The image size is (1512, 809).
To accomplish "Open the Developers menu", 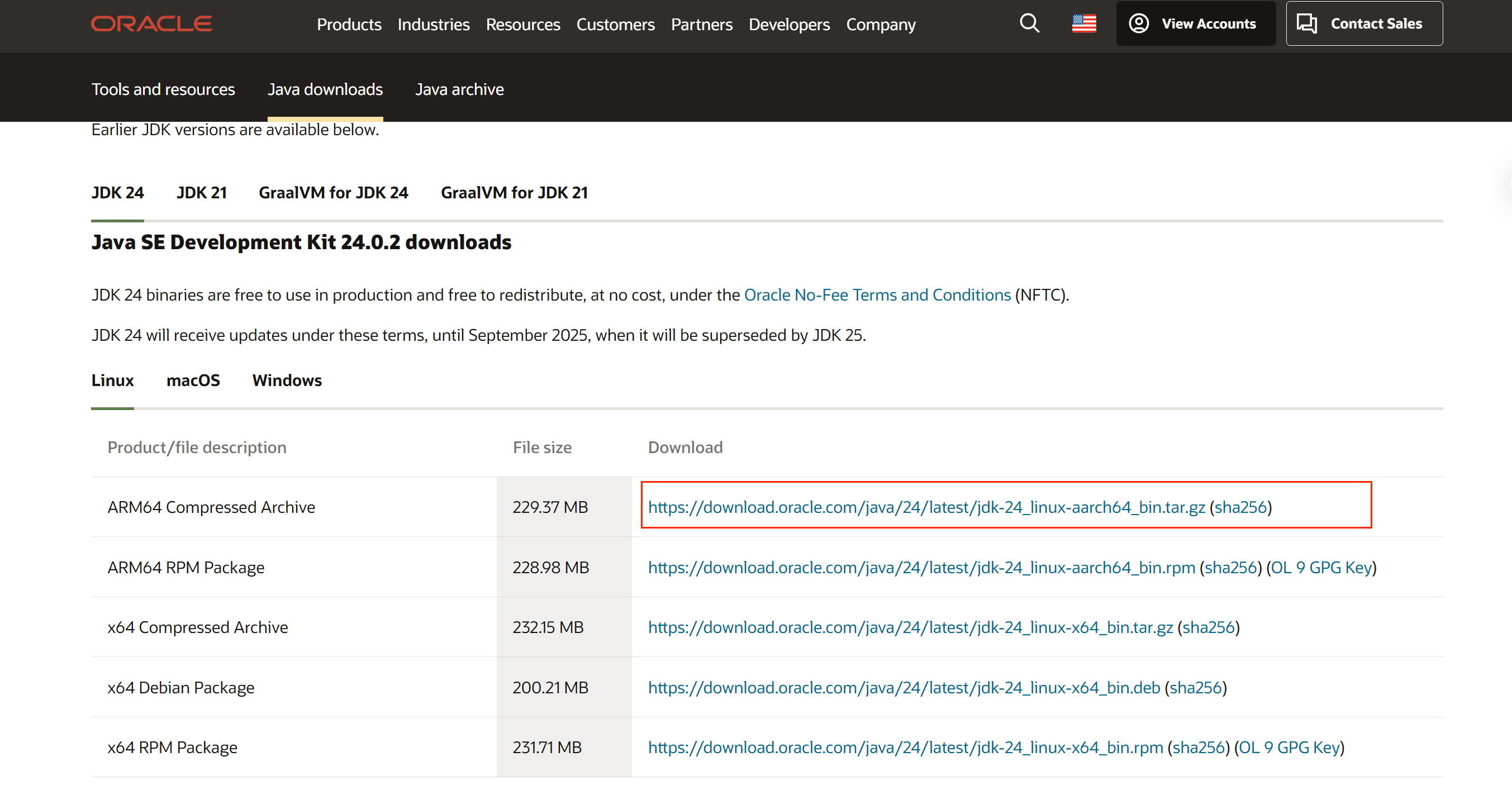I will 789,24.
